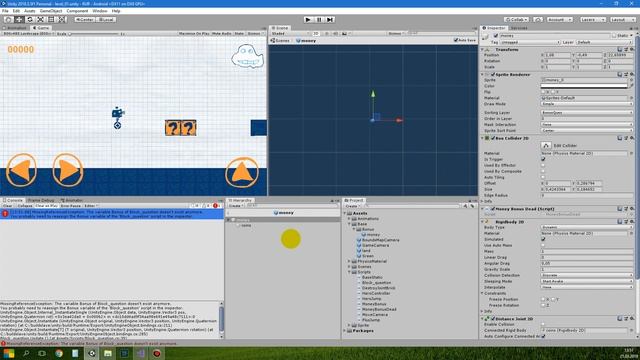Collapse the Scripts folder in Project
Screen dimensions: 640x360
(x=350, y=272)
